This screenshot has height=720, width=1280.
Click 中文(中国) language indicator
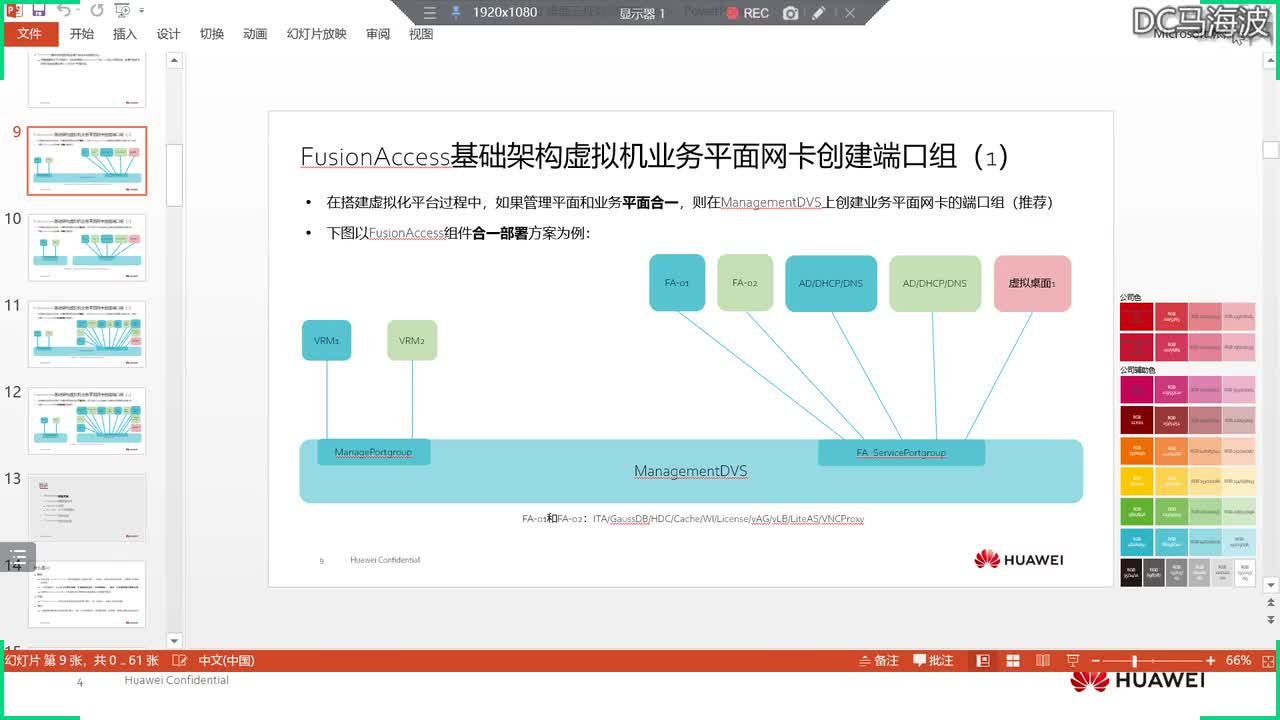point(226,661)
